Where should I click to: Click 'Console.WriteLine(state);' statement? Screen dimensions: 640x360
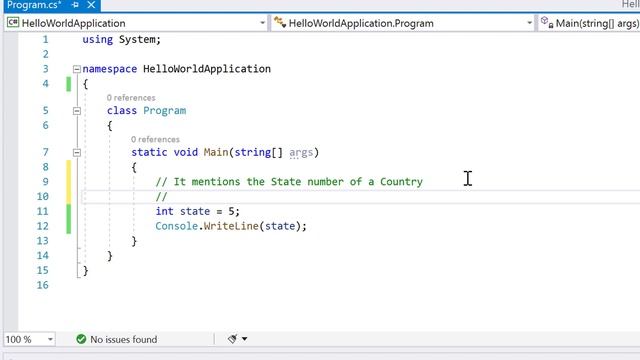point(231,226)
